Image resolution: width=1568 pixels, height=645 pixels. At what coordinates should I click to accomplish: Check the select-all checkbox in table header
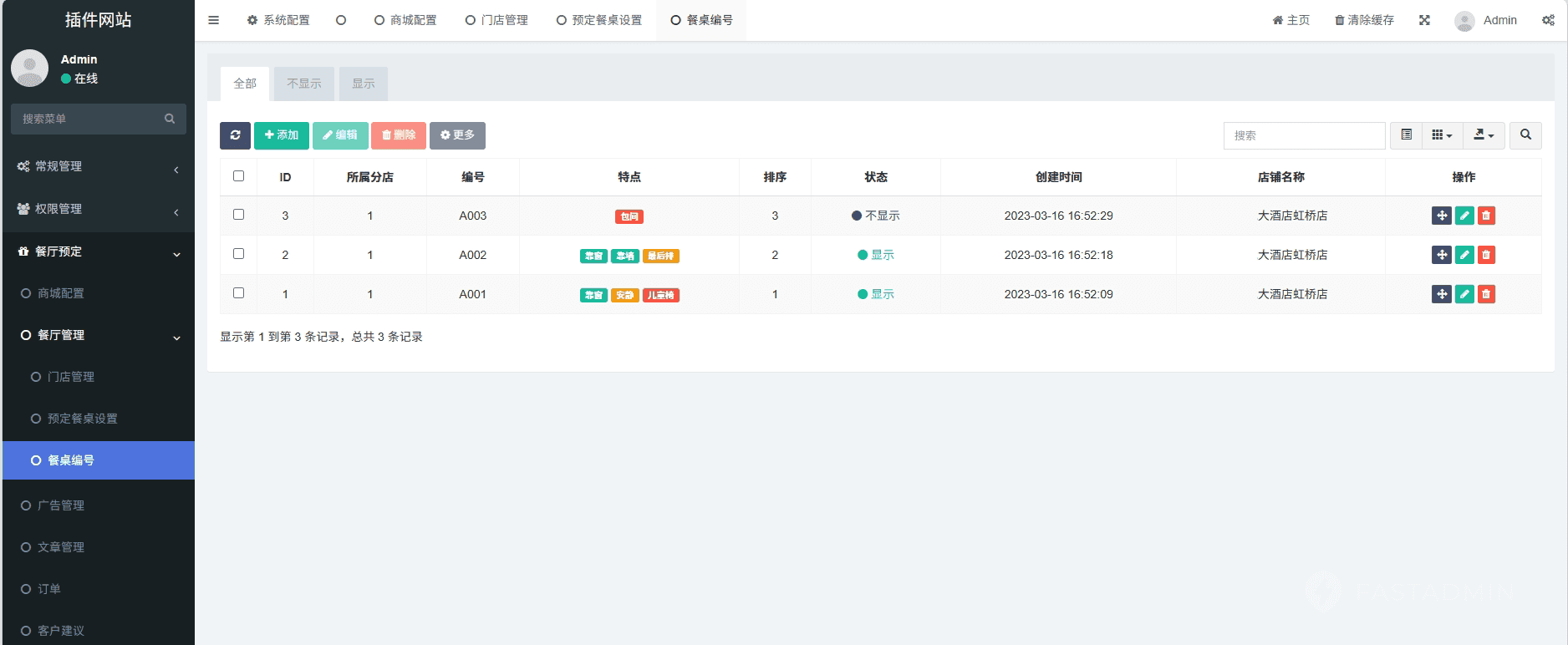click(x=238, y=176)
